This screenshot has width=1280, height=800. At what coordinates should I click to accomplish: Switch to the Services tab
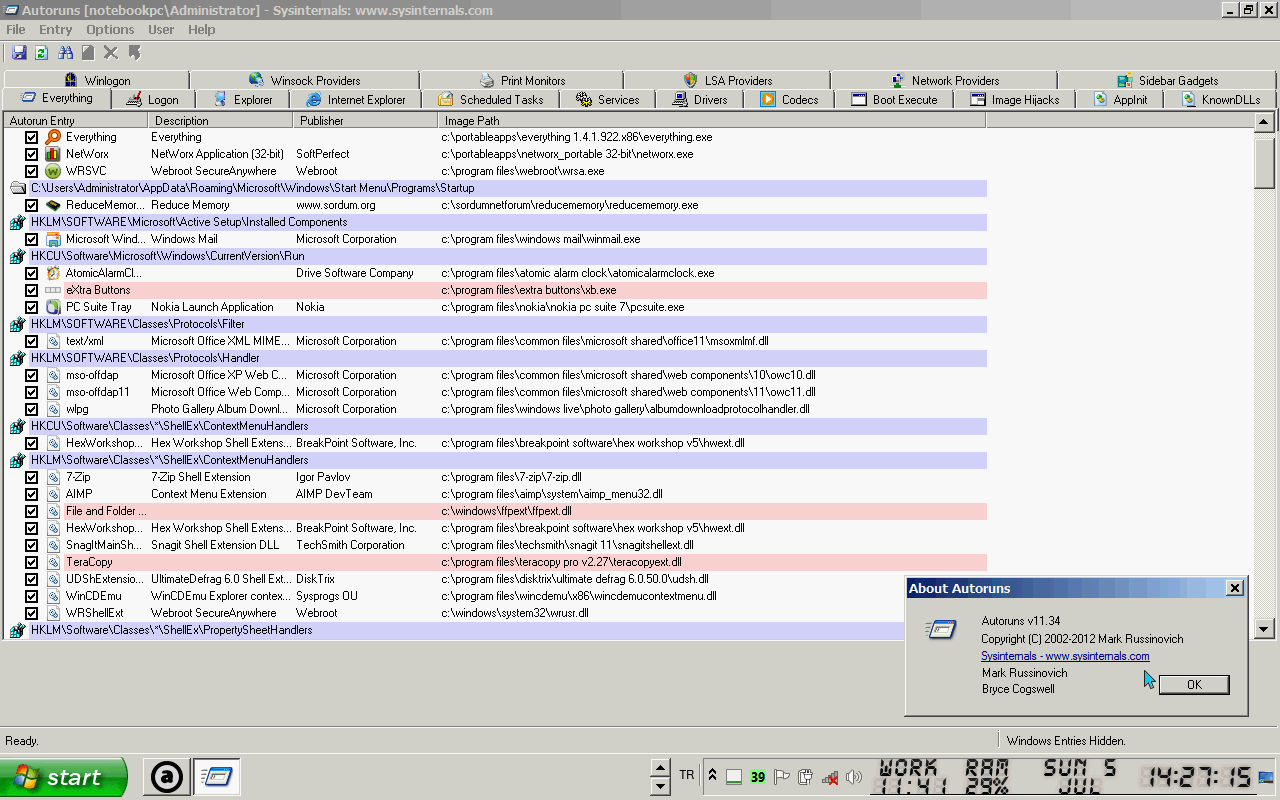pyautogui.click(x=607, y=99)
